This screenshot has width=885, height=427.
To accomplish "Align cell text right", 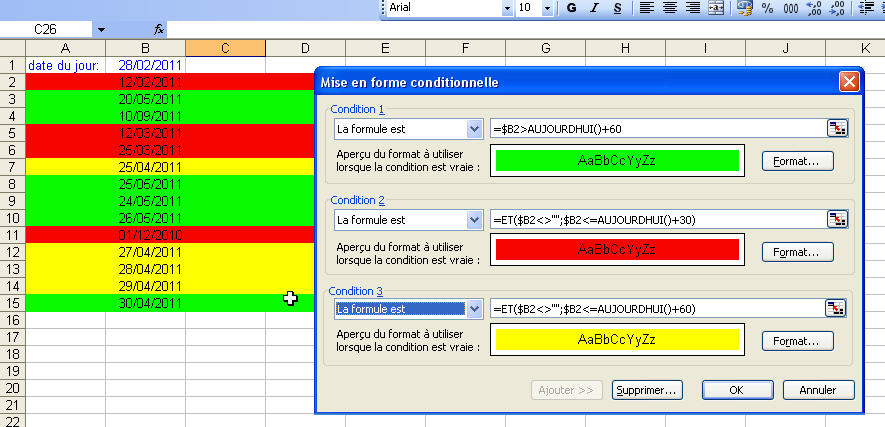I will (x=693, y=8).
